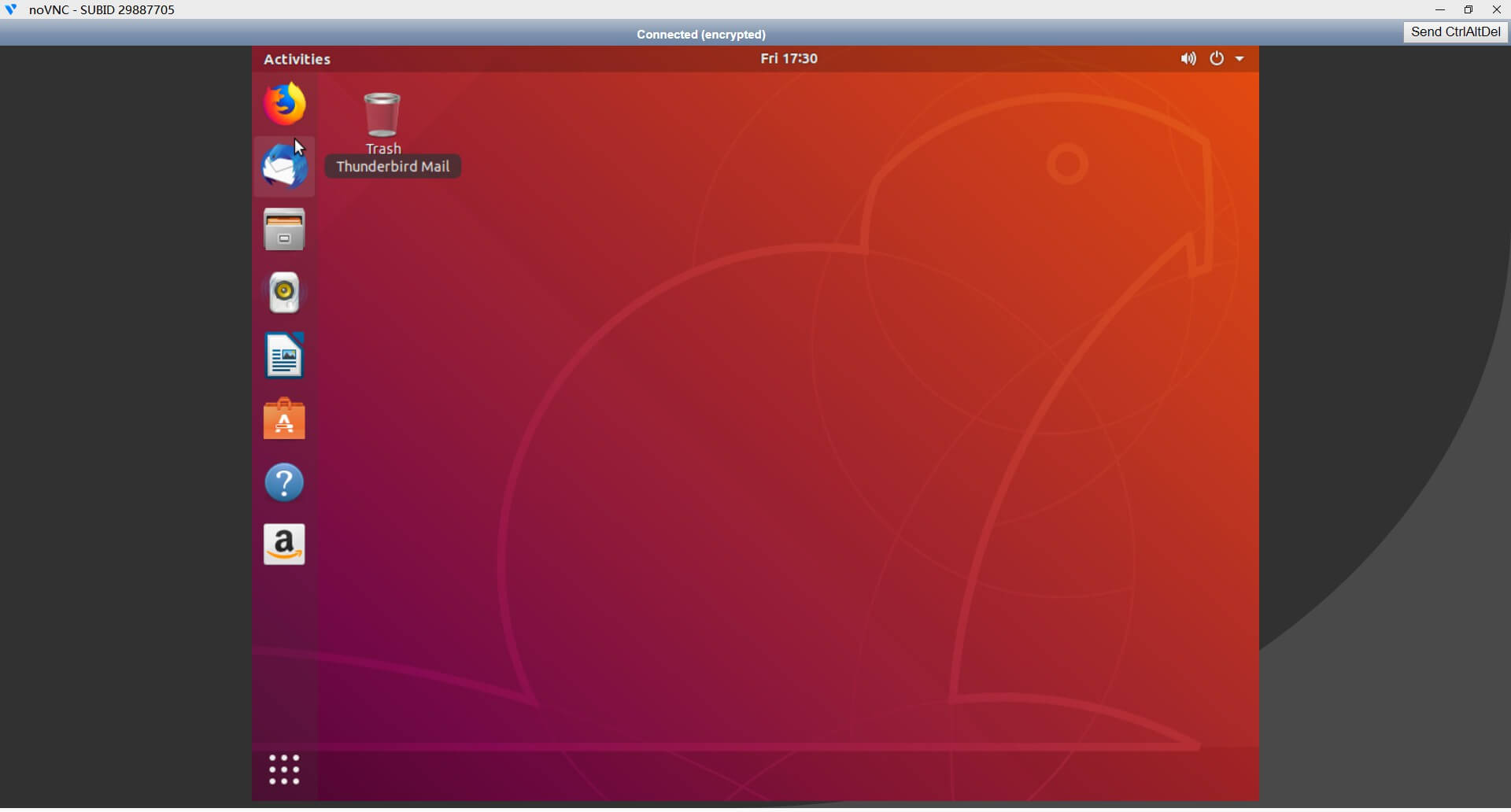Show Applications grid button
The image size is (1511, 812).
(284, 770)
